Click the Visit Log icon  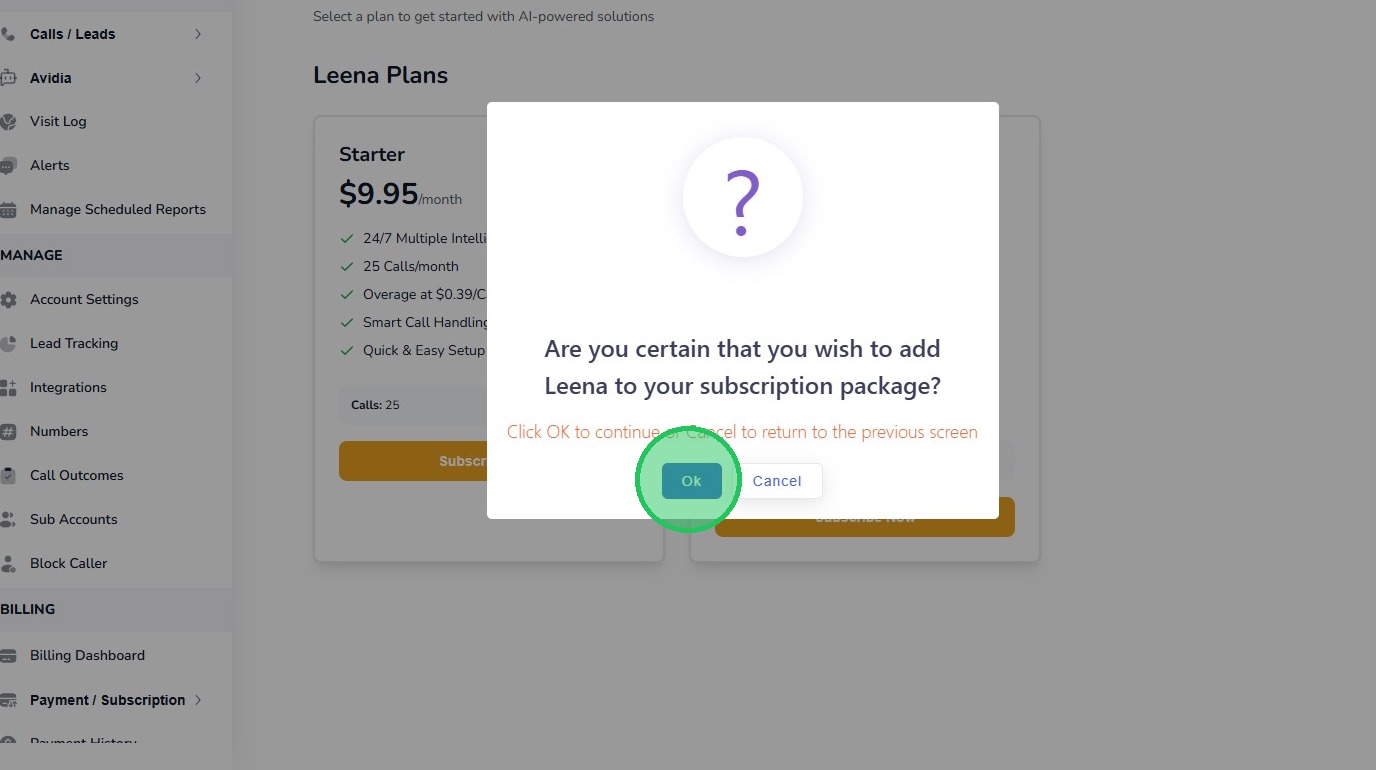(8, 122)
